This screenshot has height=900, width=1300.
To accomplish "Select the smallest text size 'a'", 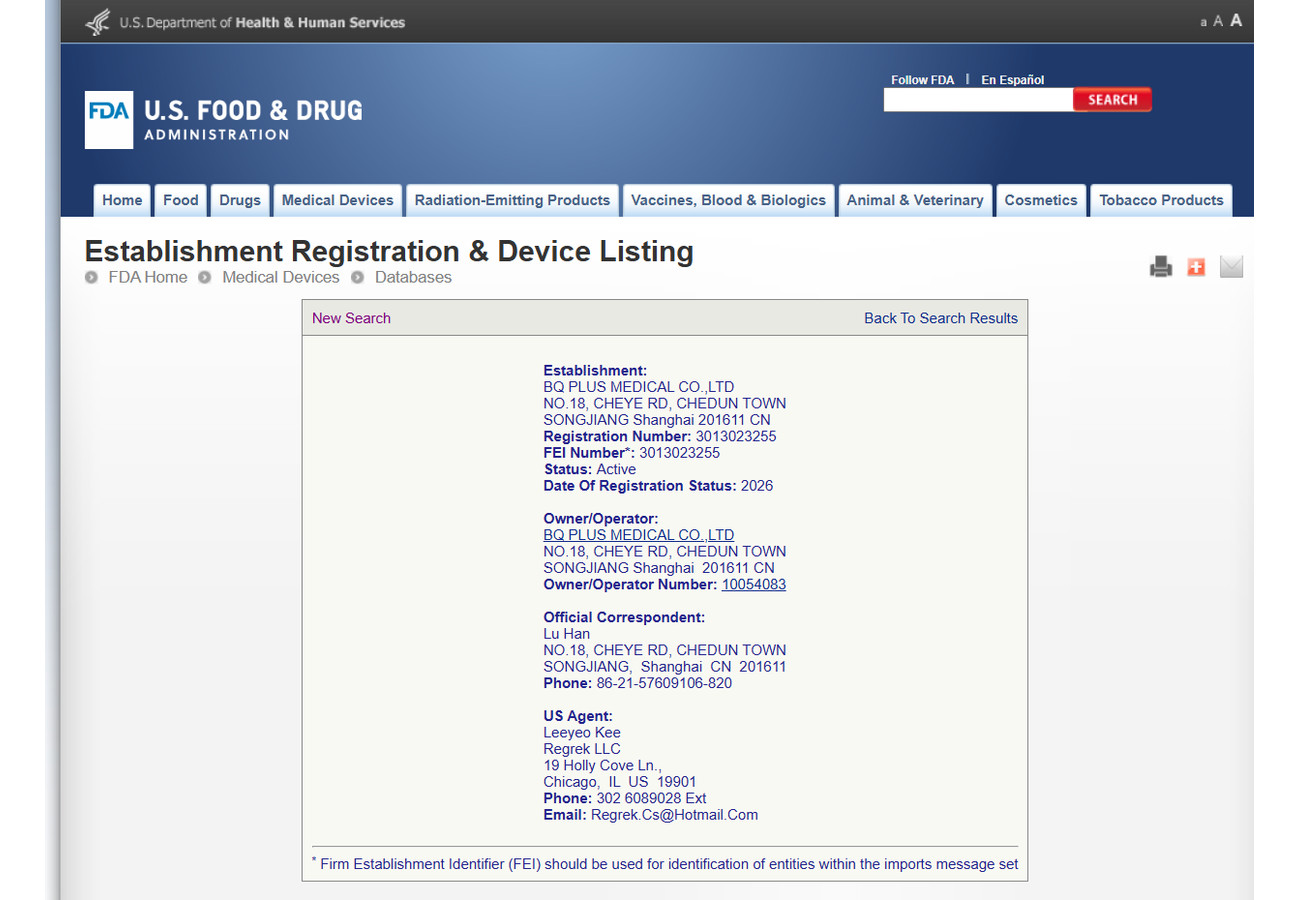I will tap(1204, 22).
